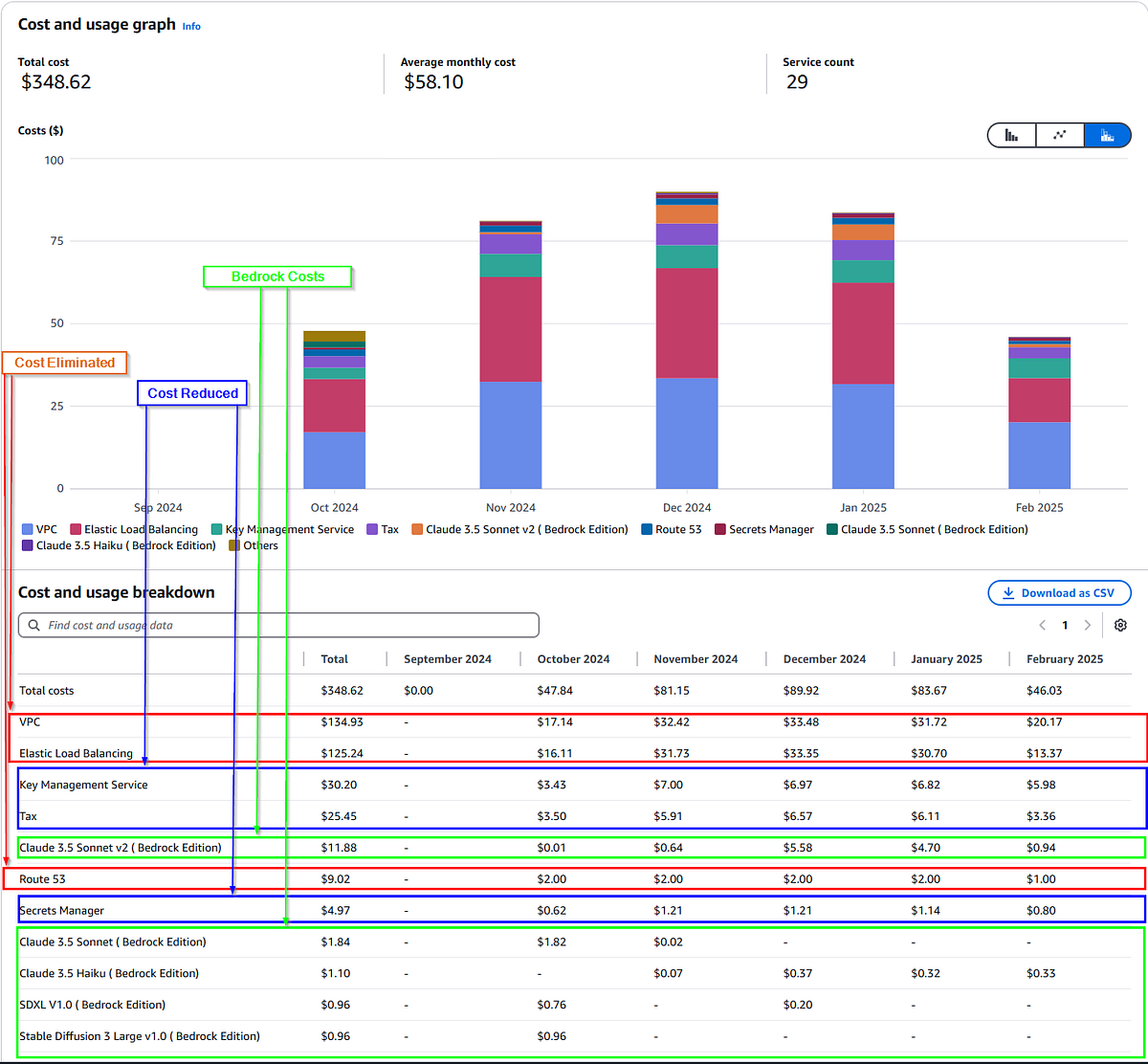Select the stacked bar chart view
This screenshot has height=1064, width=1148.
(x=1107, y=135)
